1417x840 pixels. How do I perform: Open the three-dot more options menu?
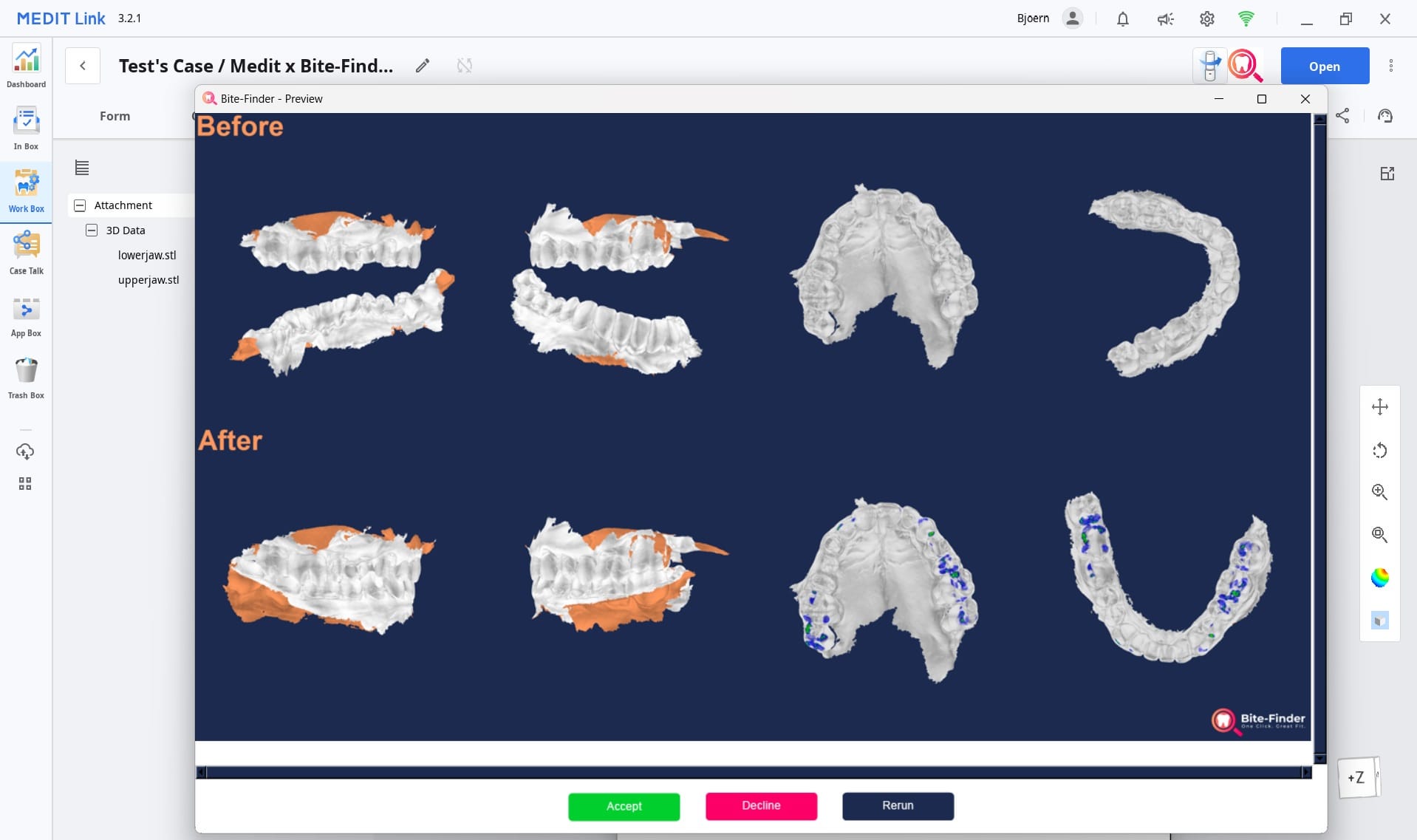[1391, 66]
